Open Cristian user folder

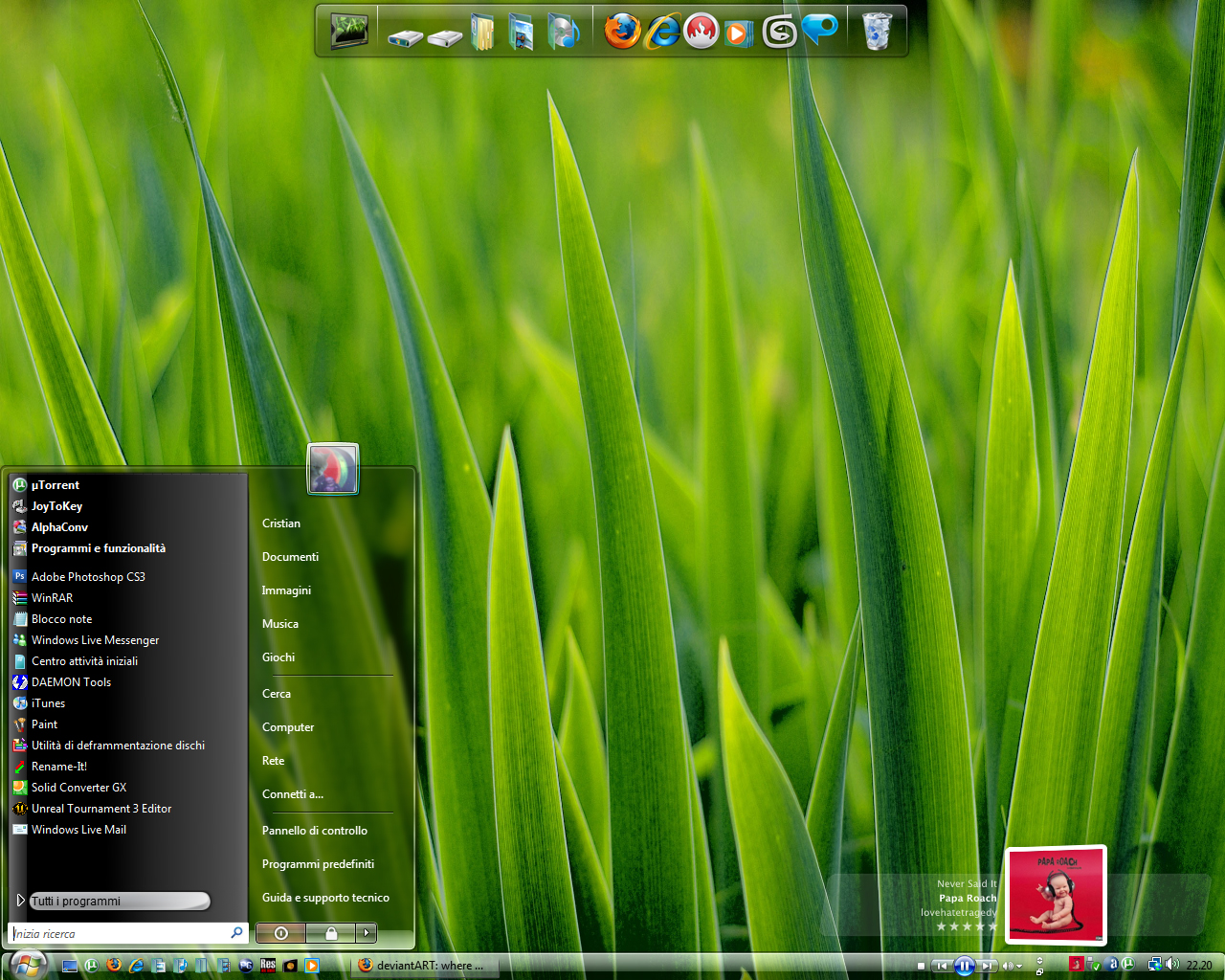pos(281,523)
